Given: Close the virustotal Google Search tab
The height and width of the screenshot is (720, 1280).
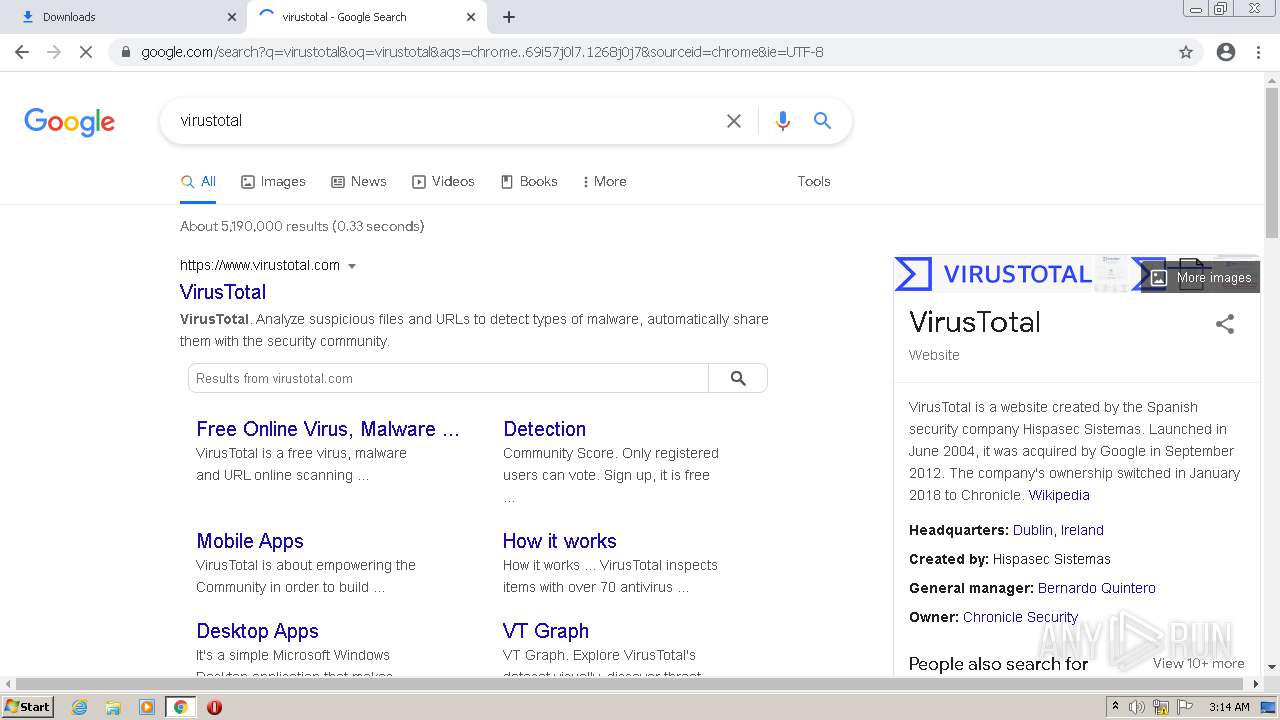Looking at the screenshot, I should pyautogui.click(x=471, y=17).
